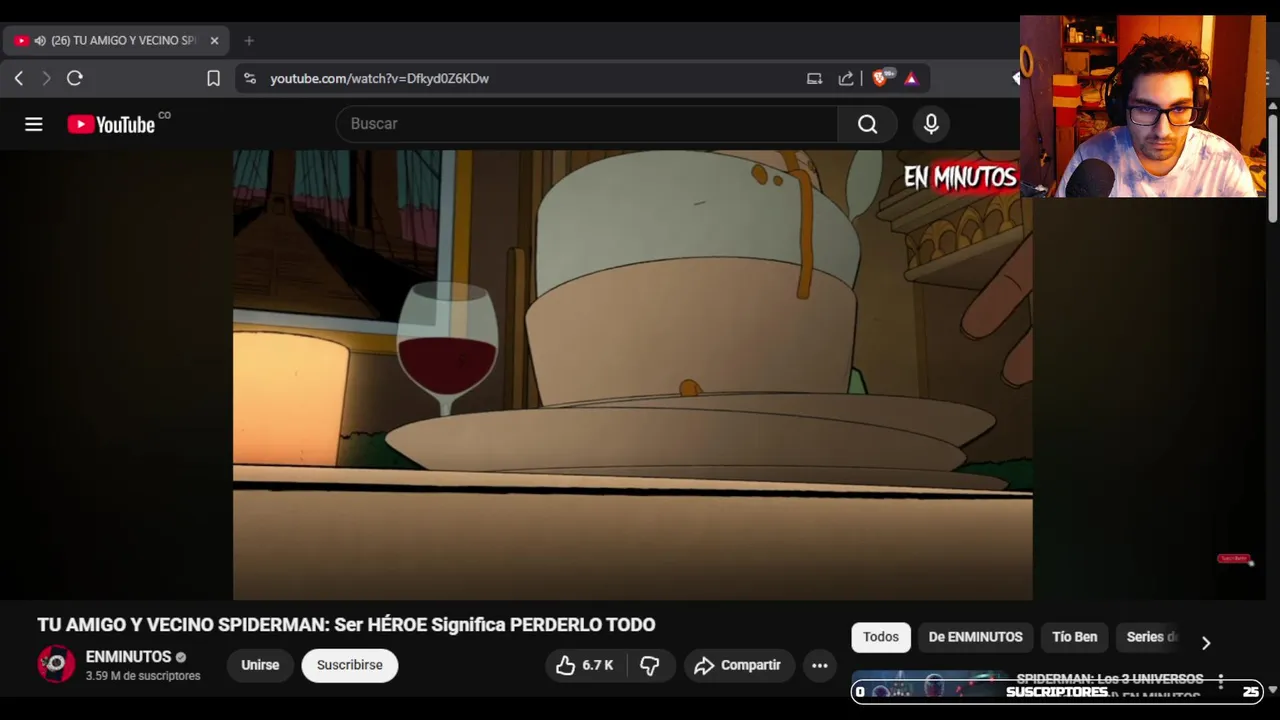Open YouTube hamburger guide menu

coord(34,124)
